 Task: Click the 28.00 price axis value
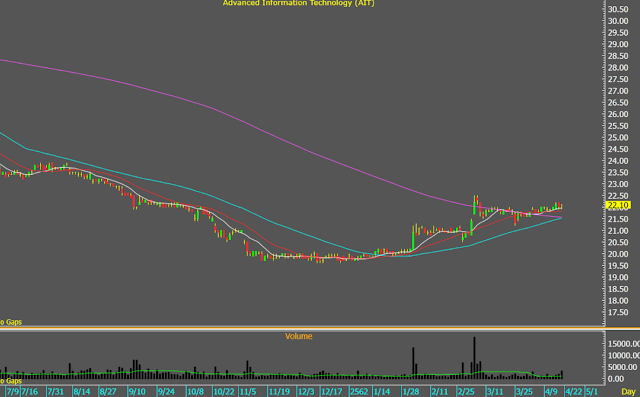[618, 68]
